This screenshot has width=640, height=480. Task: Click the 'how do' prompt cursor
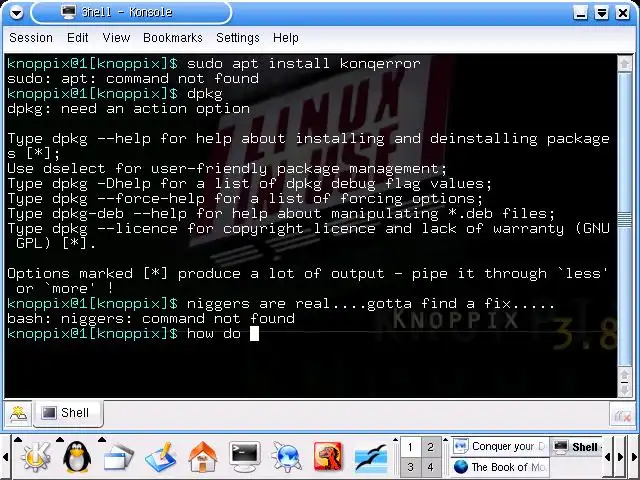254,334
